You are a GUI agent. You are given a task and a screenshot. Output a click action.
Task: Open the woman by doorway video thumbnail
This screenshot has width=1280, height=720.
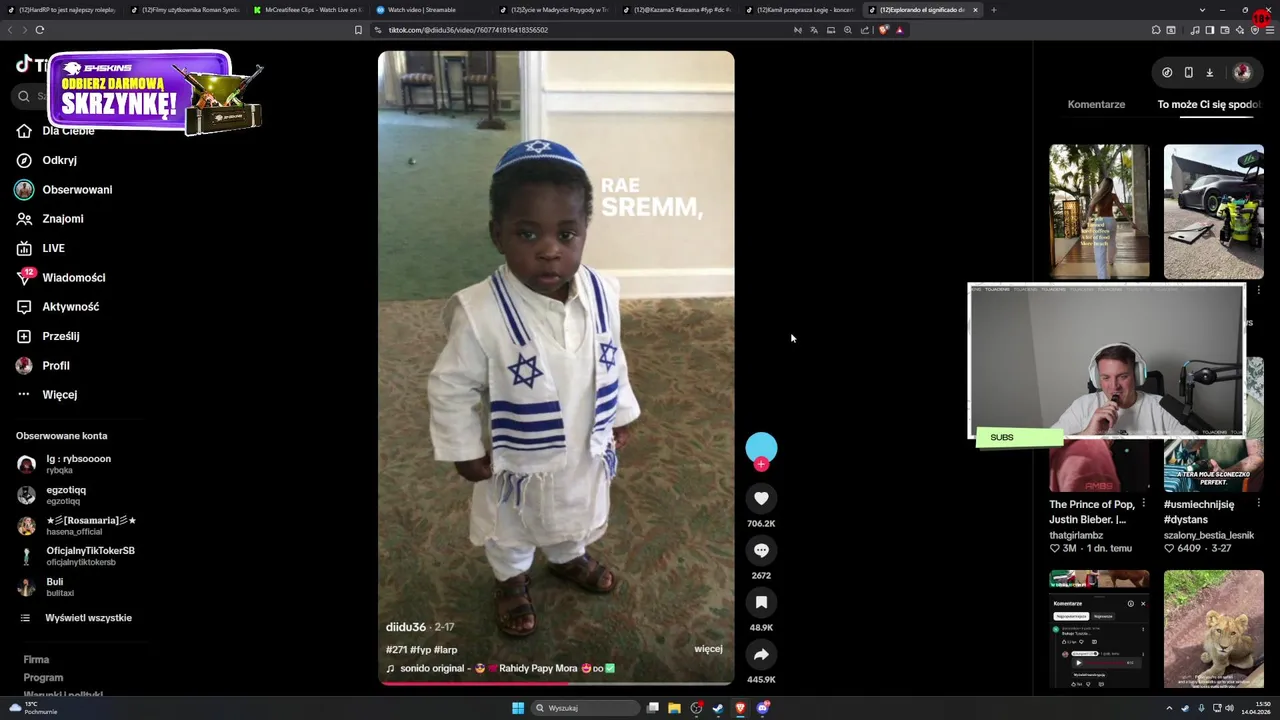(1099, 212)
